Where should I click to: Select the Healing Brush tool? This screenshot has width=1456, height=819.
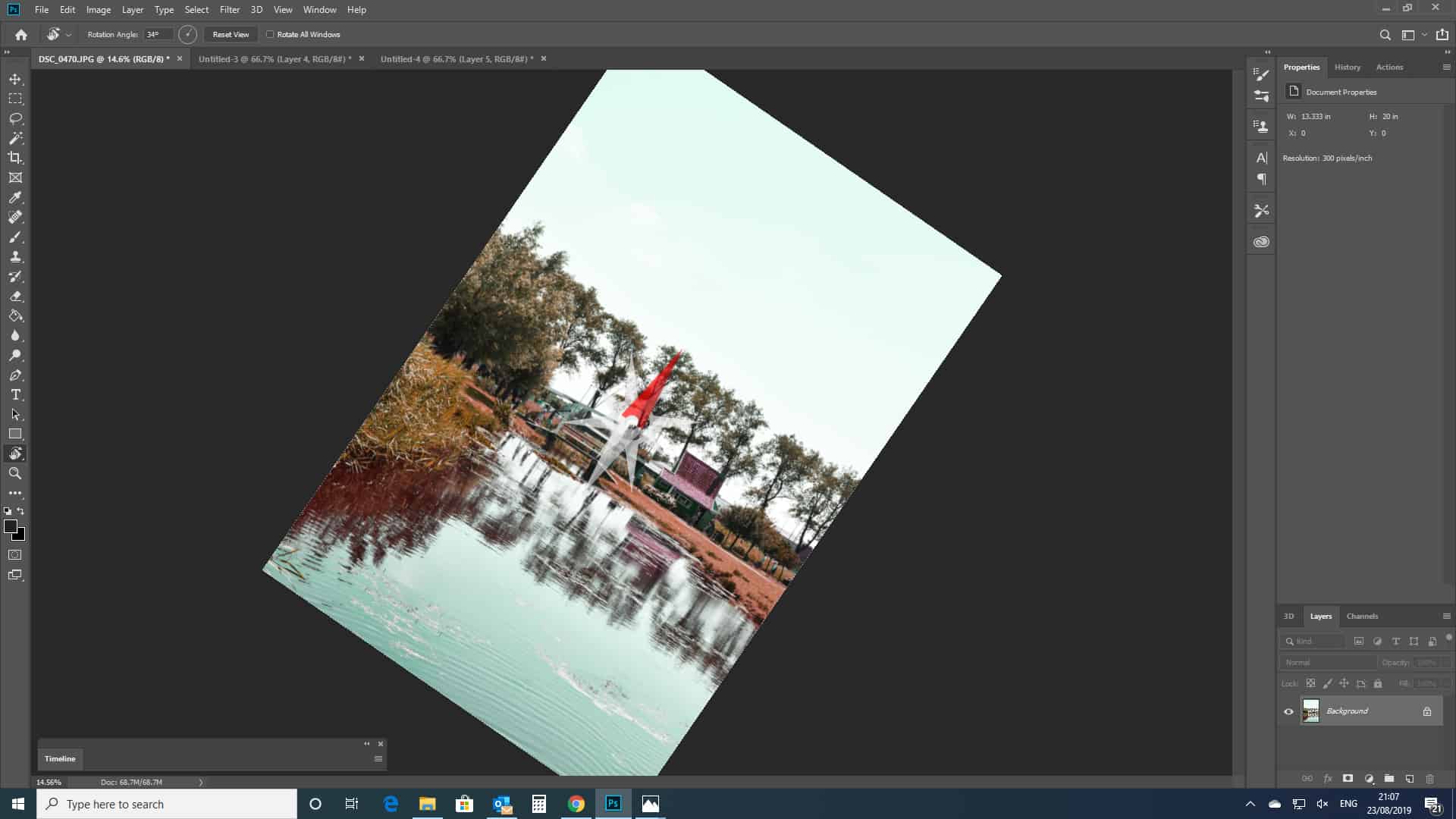tap(15, 217)
